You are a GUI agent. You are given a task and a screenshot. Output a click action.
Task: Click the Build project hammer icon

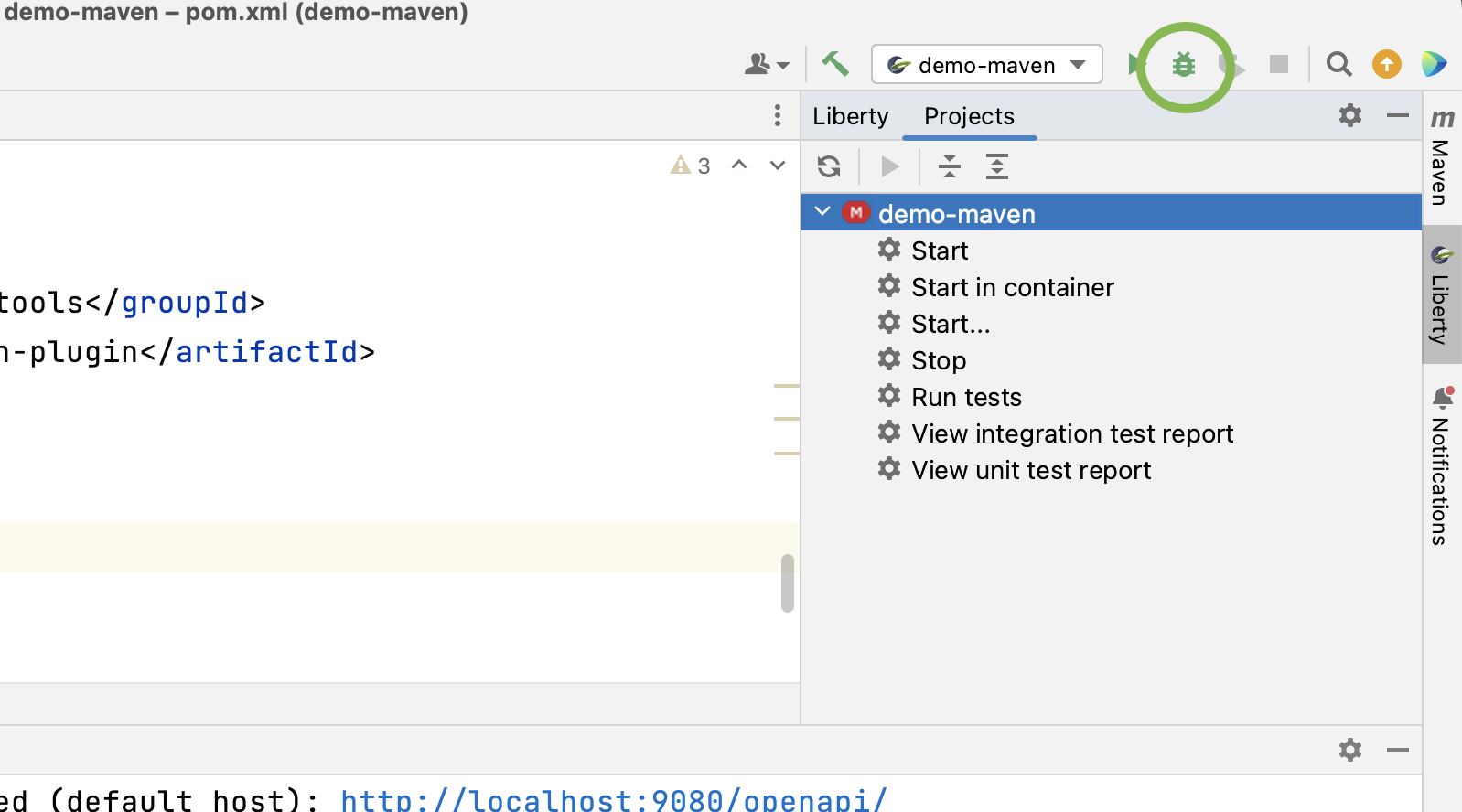(x=834, y=64)
